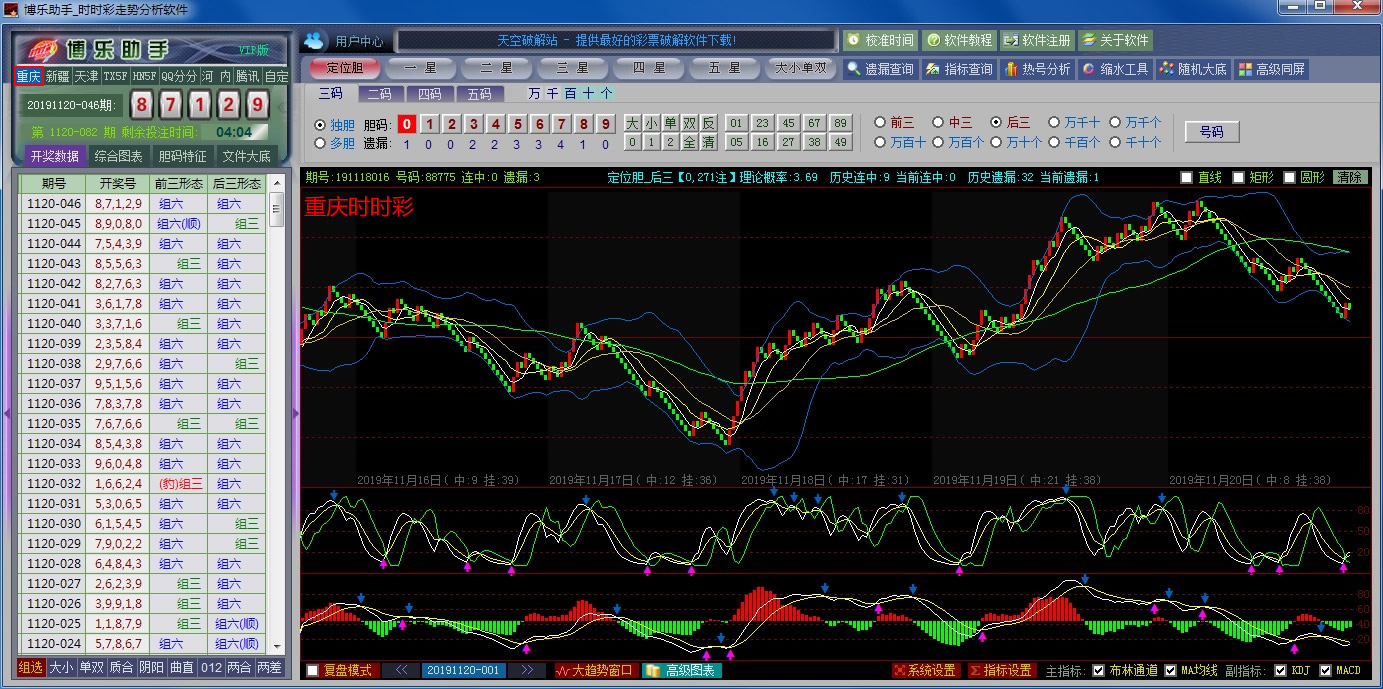The width and height of the screenshot is (1383, 689).
Task: Click the 号码 button
Action: coord(1211,132)
